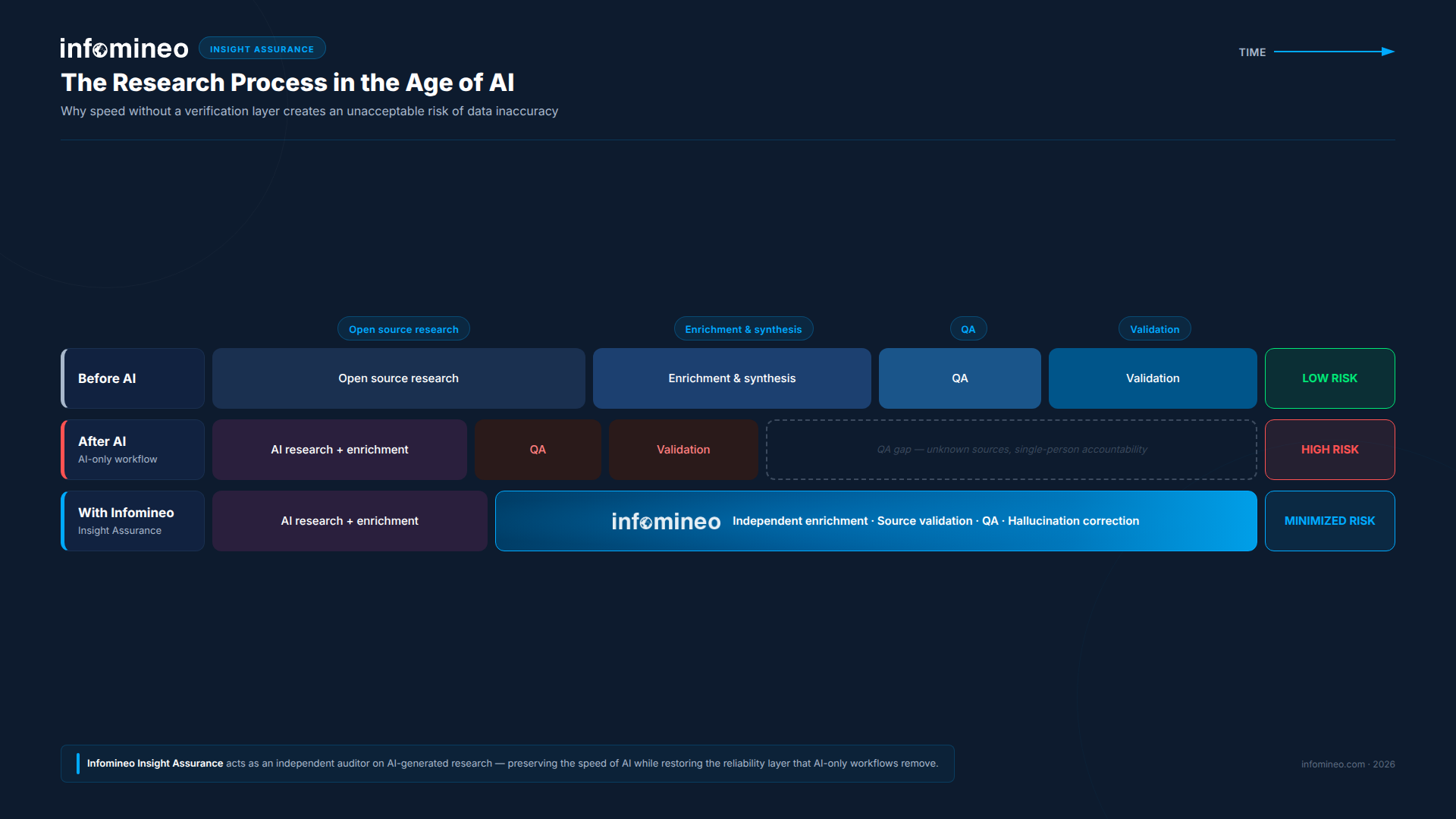Click 'Enrichment & synthesis' block in Before AI row
This screenshot has width=1456, height=819.
[x=732, y=378]
